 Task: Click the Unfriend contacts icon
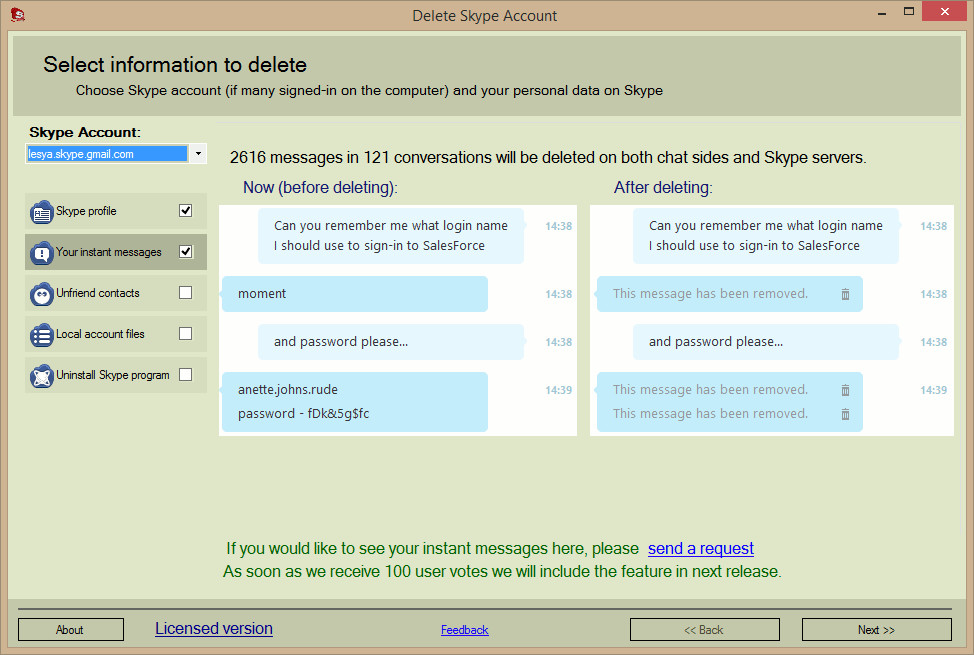coord(42,294)
